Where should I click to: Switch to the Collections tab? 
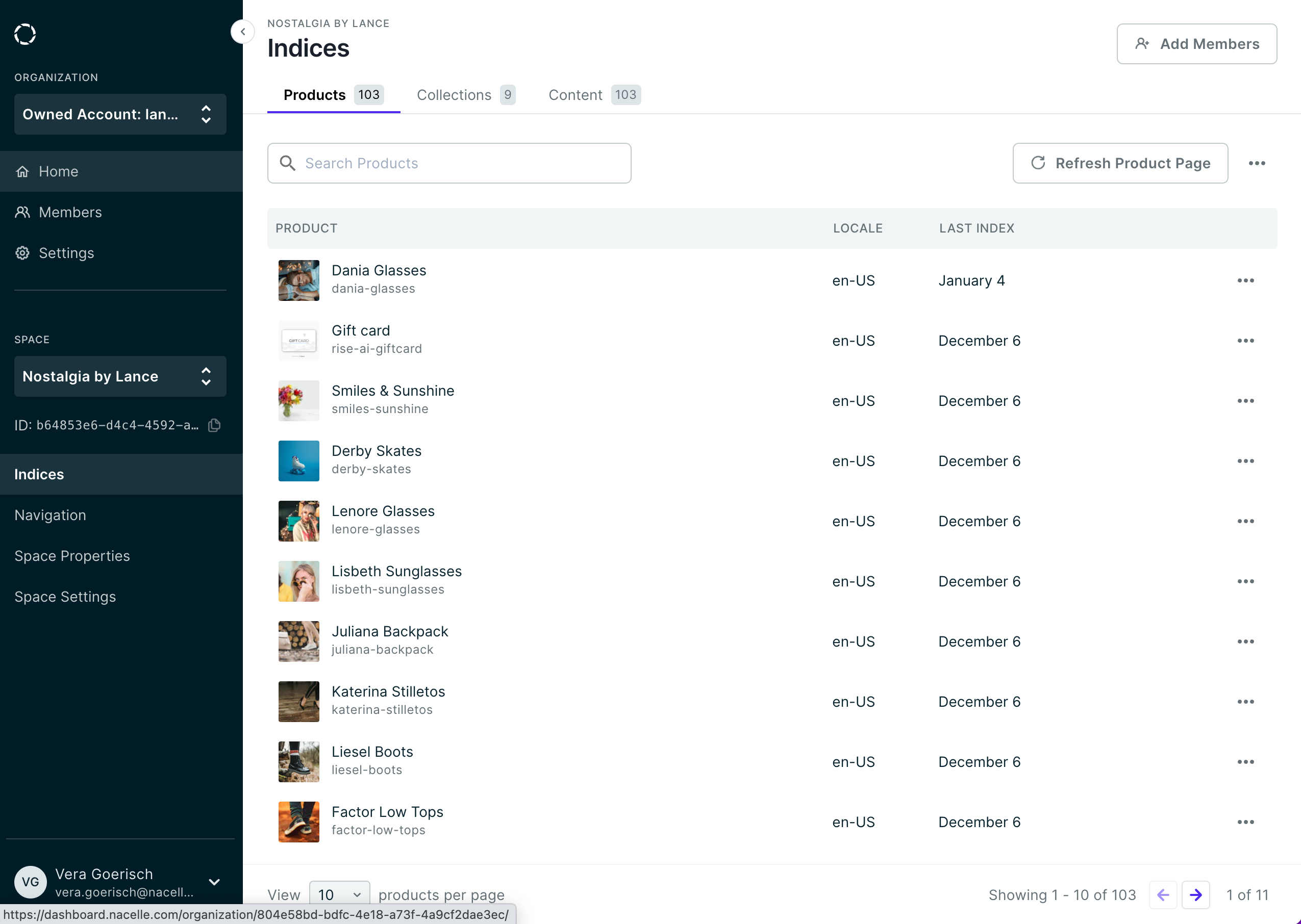click(465, 95)
